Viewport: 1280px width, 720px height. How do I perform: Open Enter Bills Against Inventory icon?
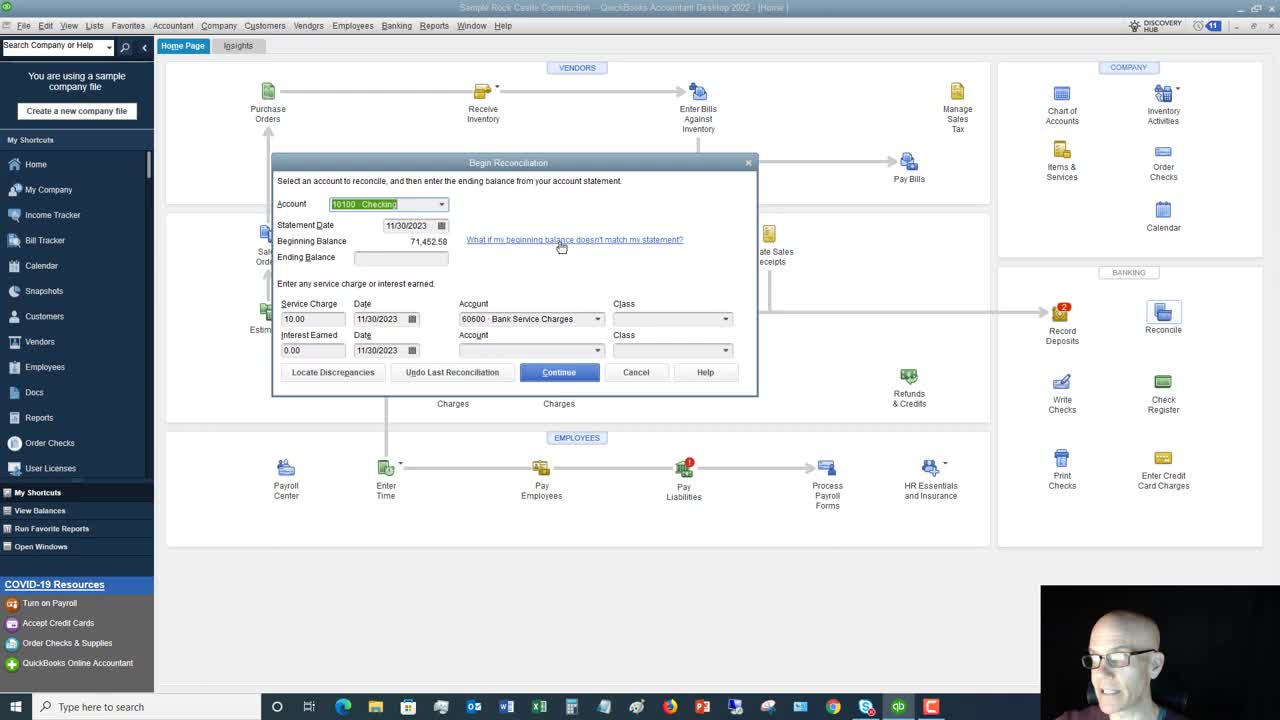click(x=698, y=92)
